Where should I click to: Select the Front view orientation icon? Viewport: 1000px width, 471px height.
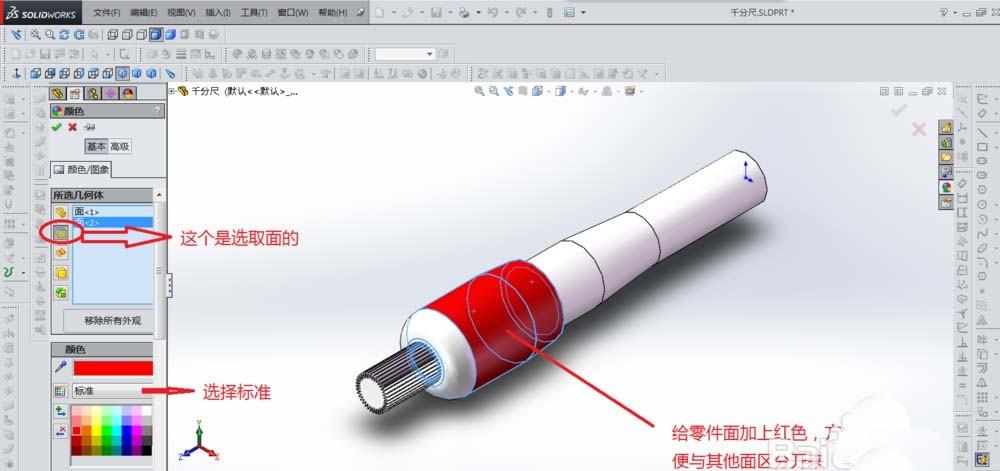click(36, 73)
